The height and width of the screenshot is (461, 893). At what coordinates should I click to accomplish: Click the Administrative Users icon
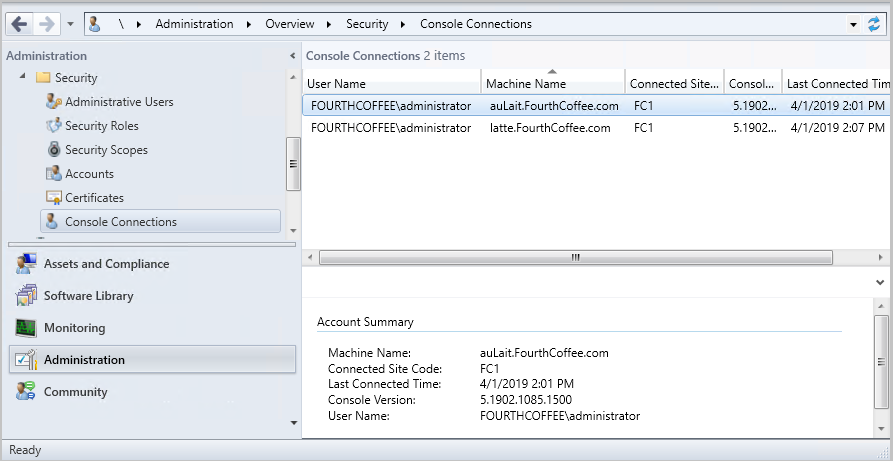(x=54, y=102)
